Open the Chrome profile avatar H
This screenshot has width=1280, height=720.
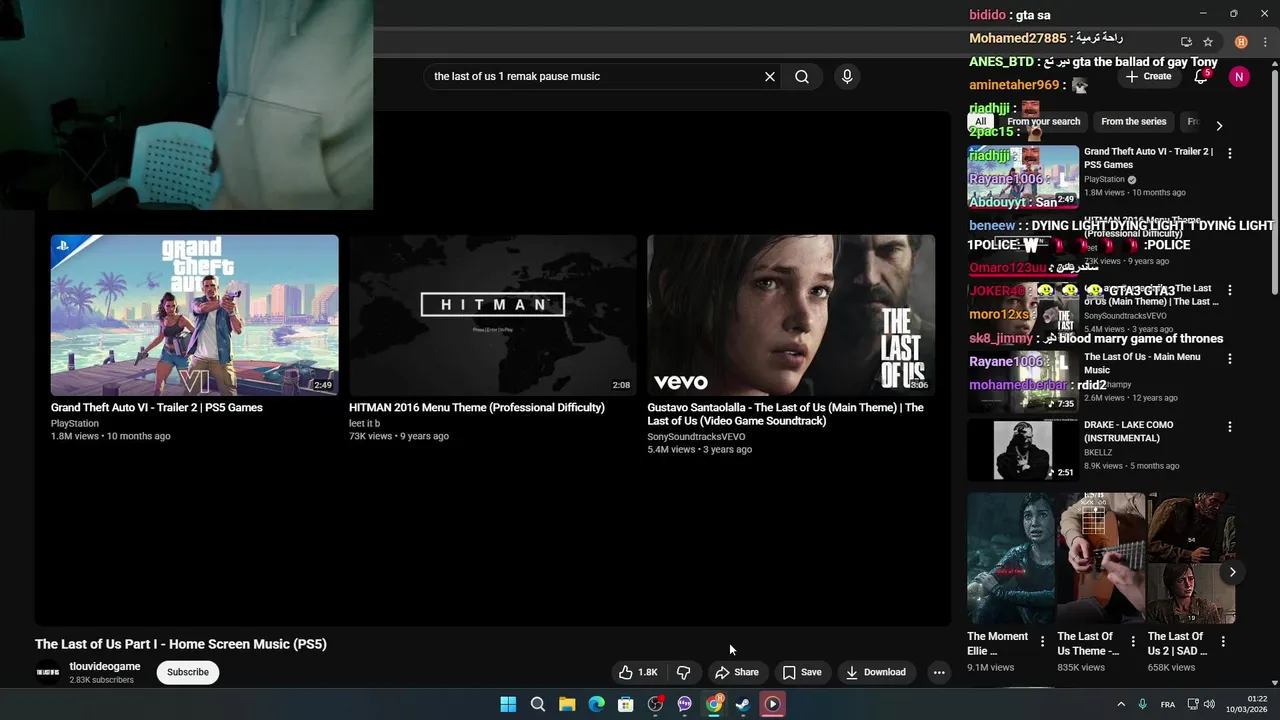[x=1241, y=42]
